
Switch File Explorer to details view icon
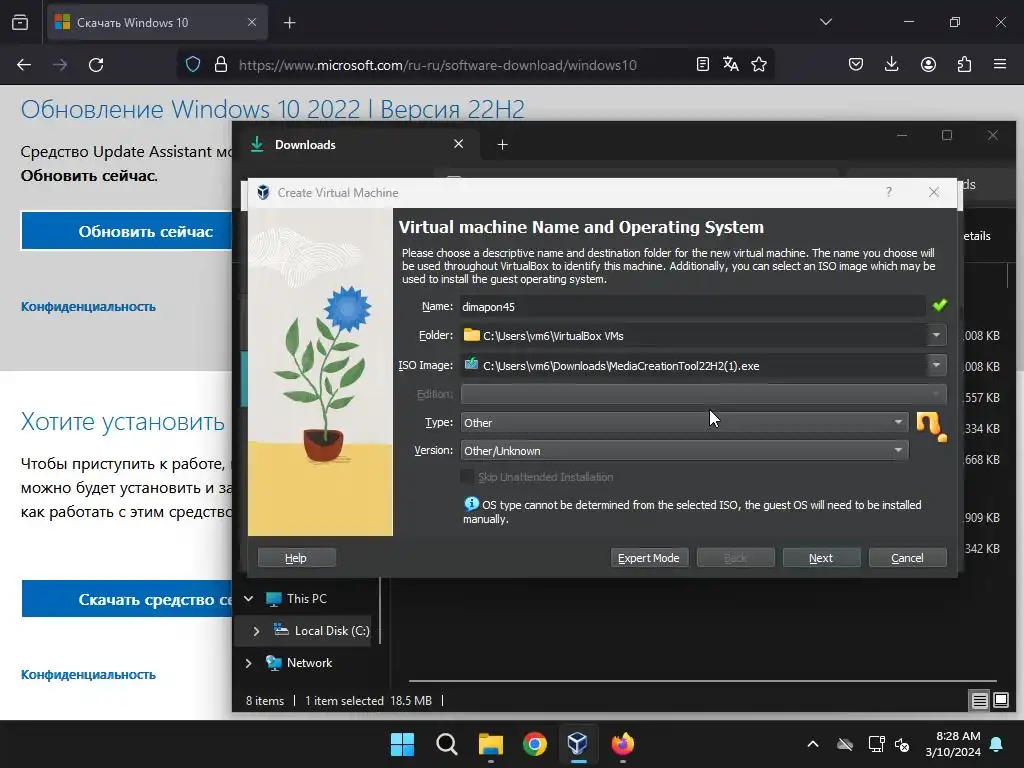coord(979,701)
